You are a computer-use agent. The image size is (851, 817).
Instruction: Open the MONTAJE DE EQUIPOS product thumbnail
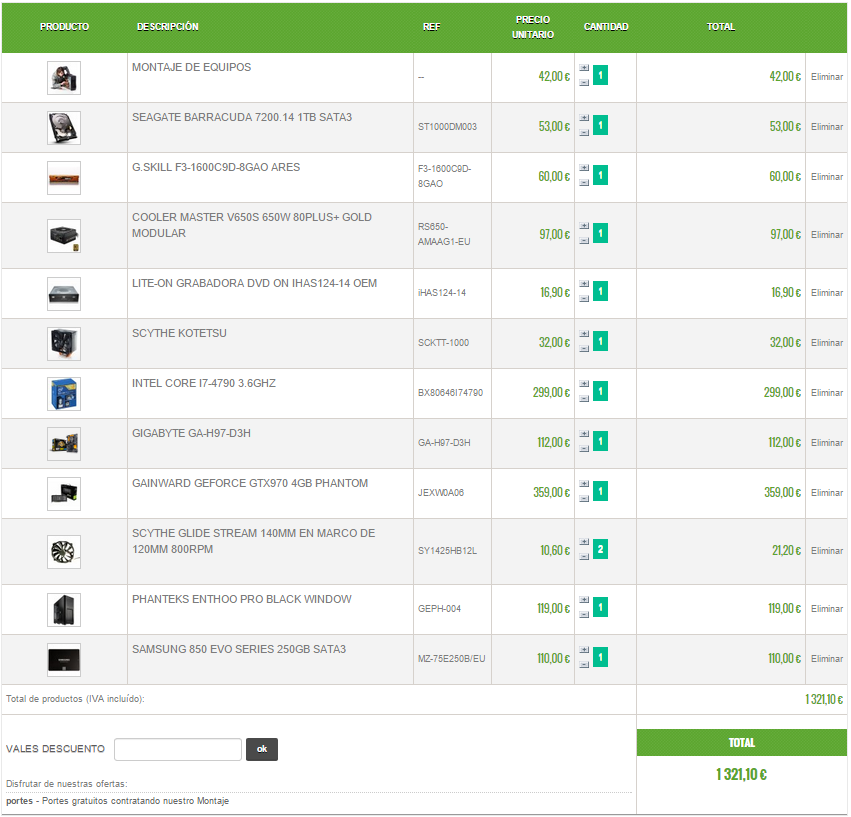pos(64,78)
